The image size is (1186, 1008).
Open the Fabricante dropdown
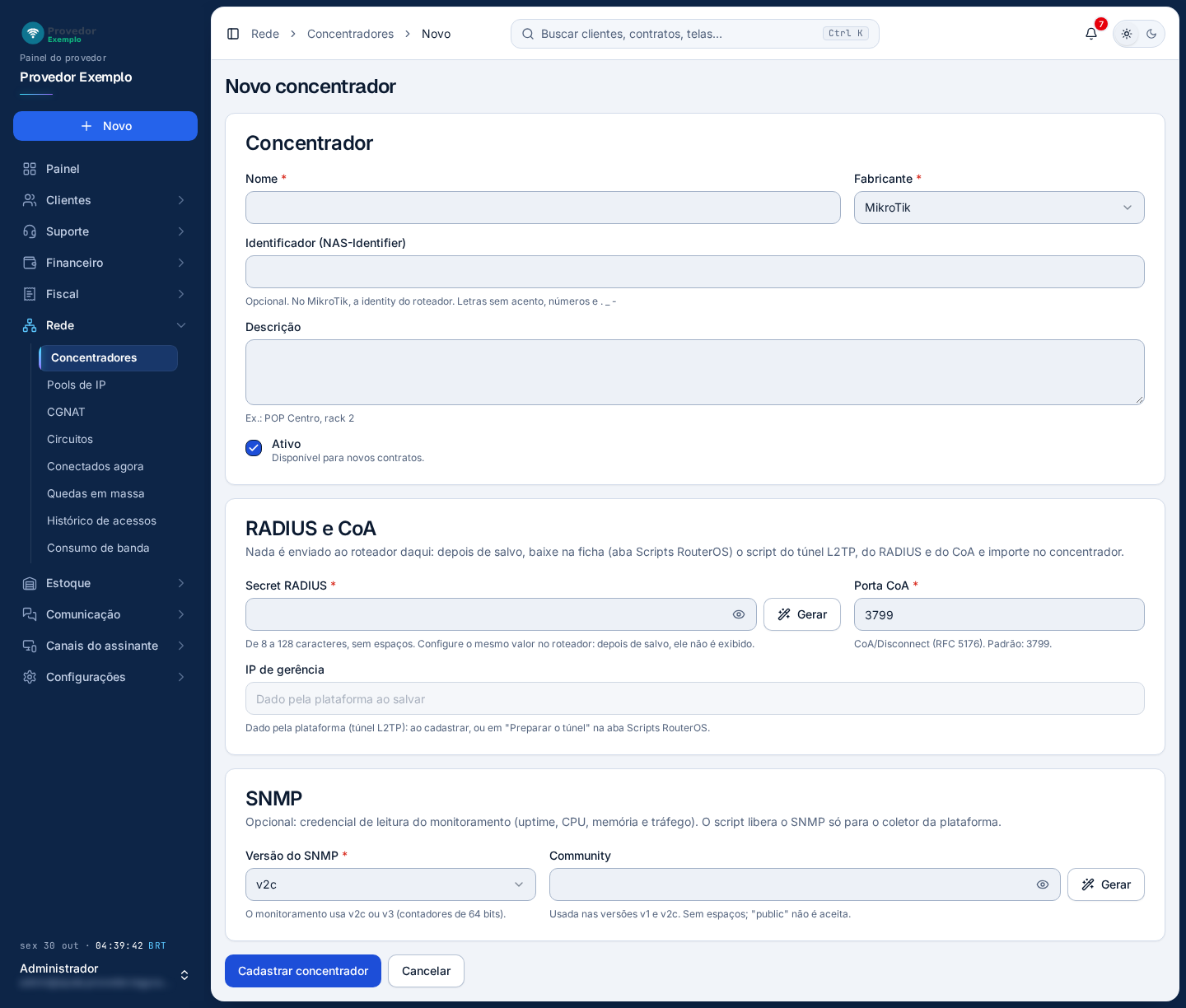(x=999, y=208)
